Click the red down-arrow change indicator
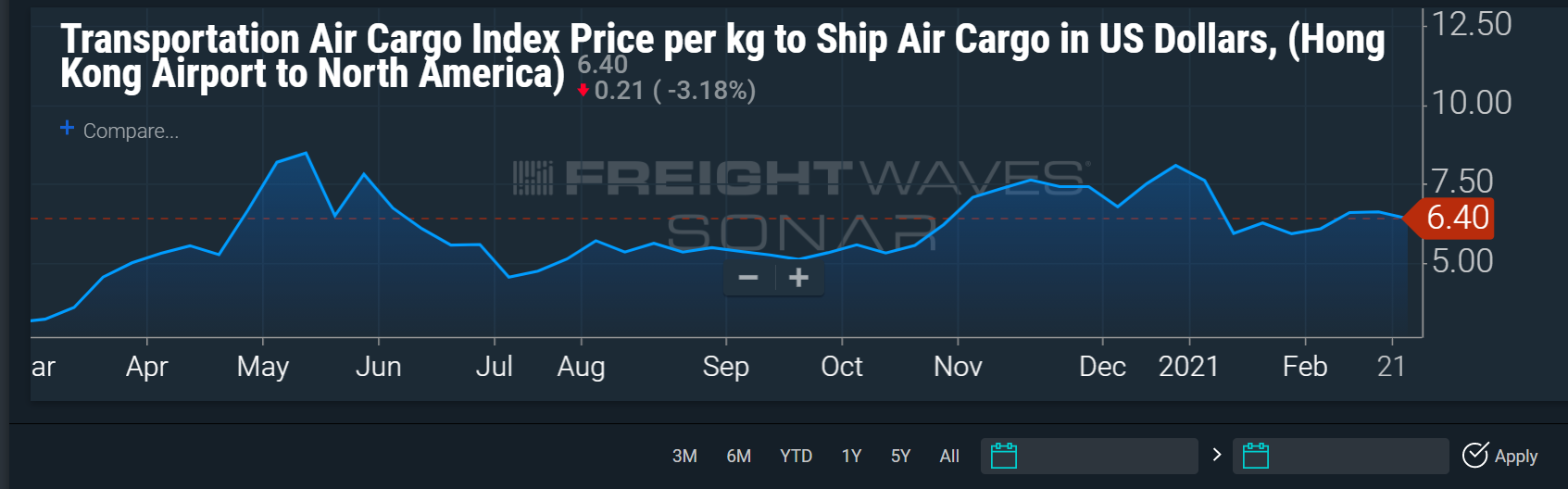 583,91
